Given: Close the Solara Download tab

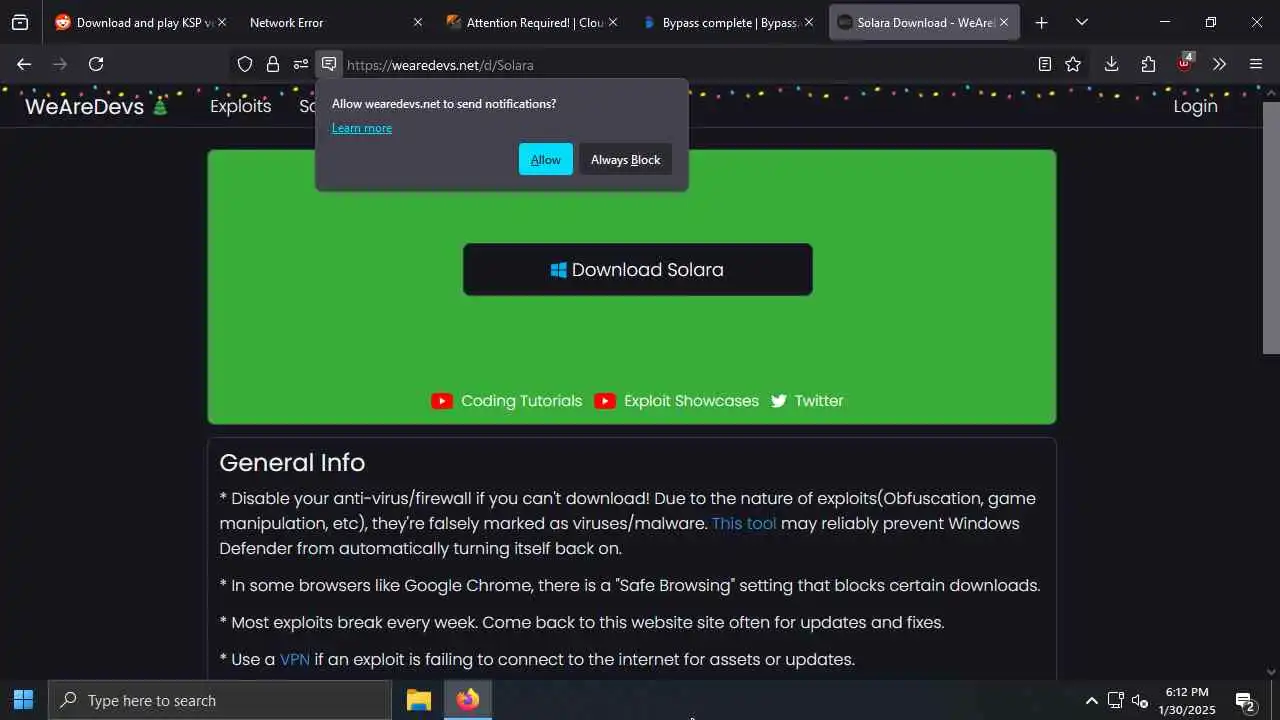Looking at the screenshot, I should click(x=1003, y=22).
